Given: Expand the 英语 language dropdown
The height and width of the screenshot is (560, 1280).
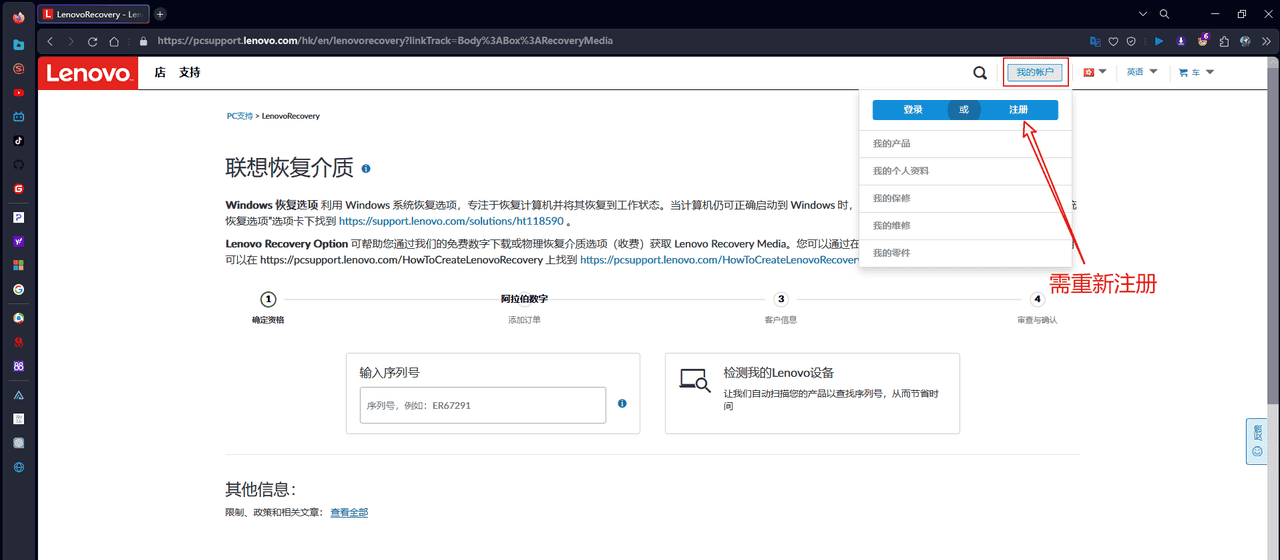Looking at the screenshot, I should (x=1142, y=72).
